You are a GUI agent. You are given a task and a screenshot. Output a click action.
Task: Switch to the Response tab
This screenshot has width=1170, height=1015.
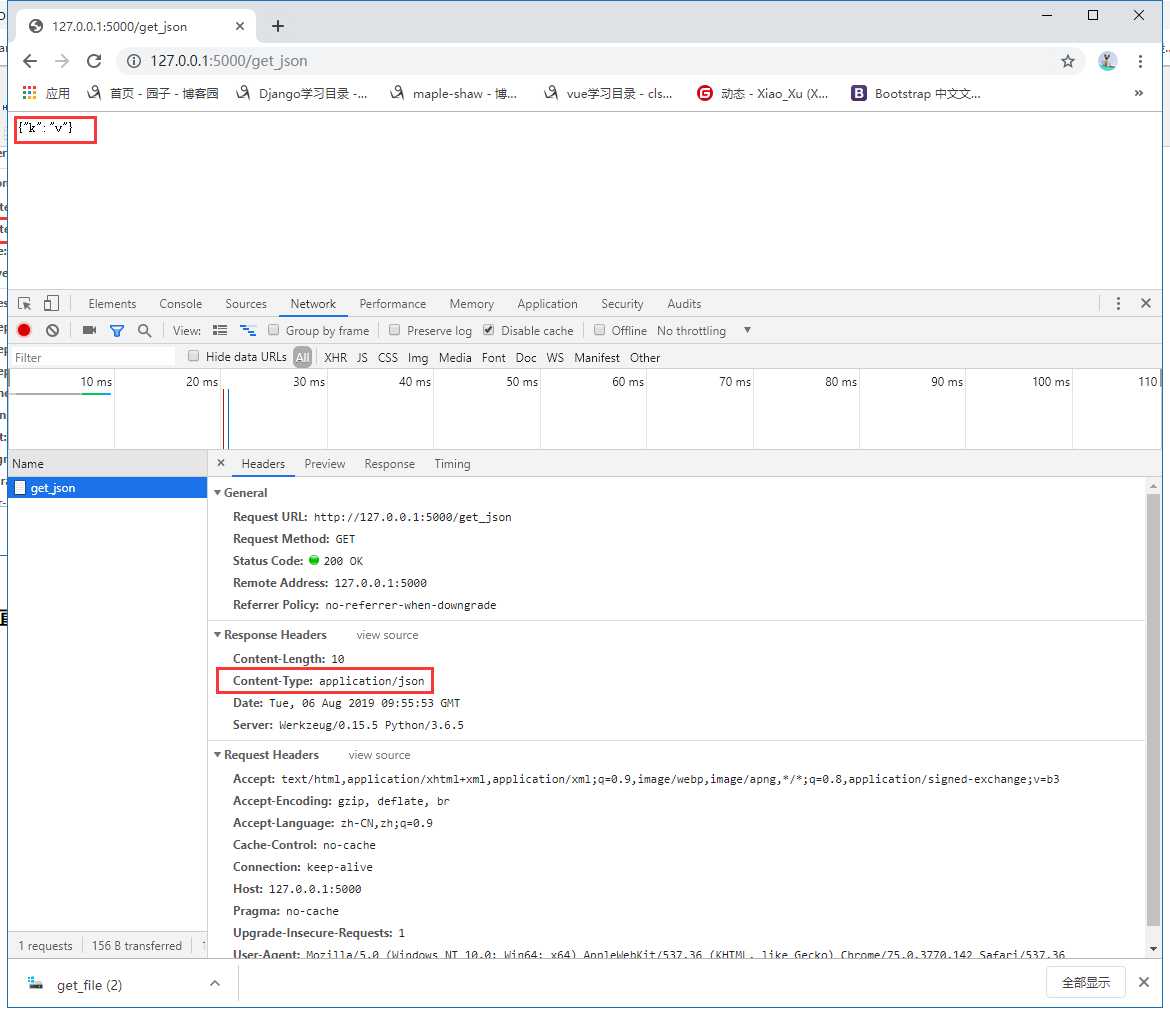(390, 464)
